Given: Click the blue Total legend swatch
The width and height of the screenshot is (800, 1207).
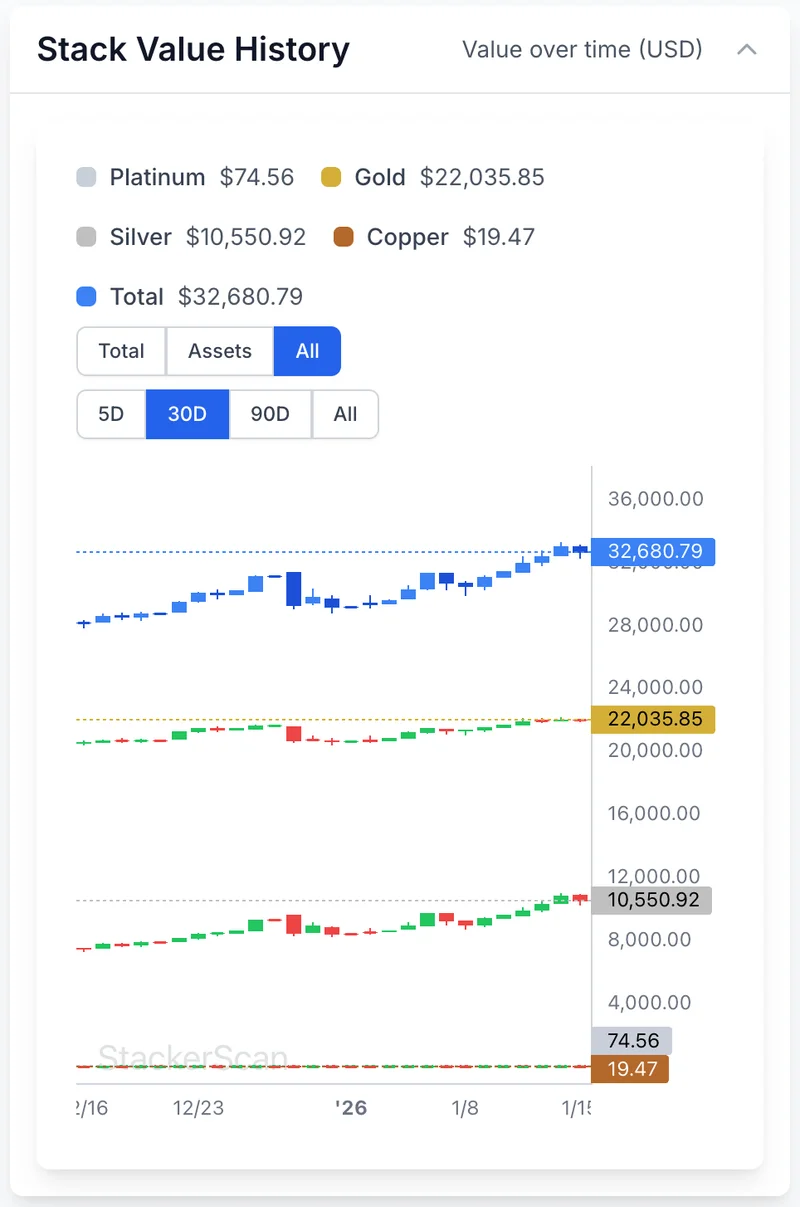Looking at the screenshot, I should tap(87, 297).
